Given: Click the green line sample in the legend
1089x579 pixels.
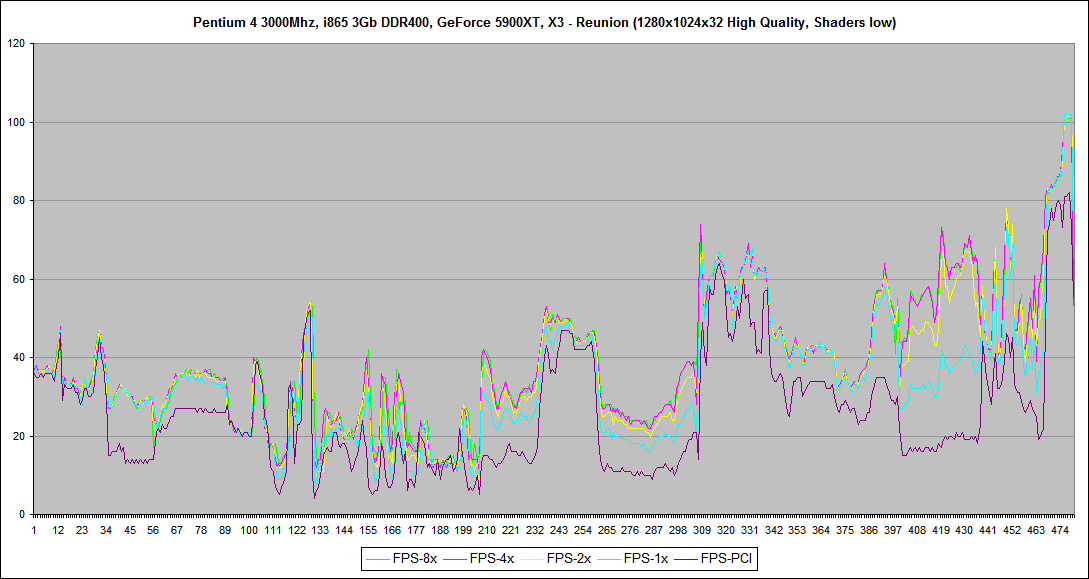Looking at the screenshot, I should (x=376, y=560).
